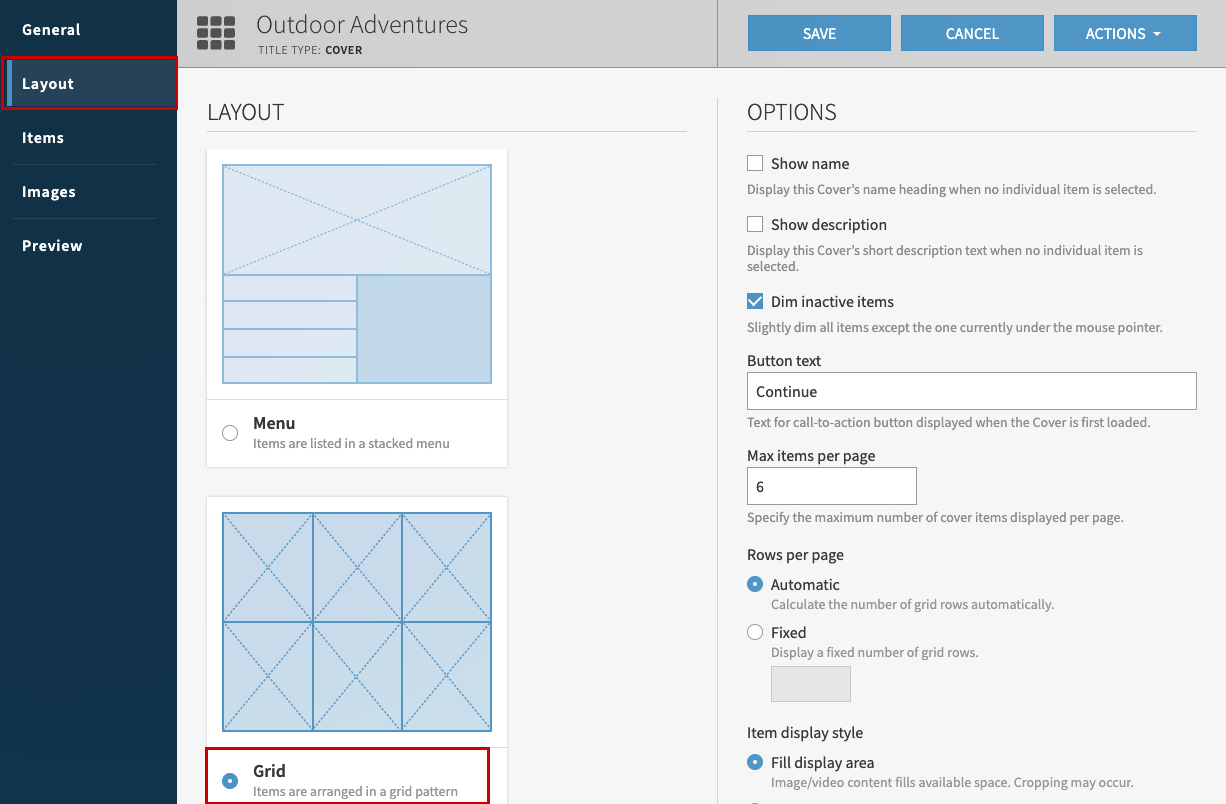The width and height of the screenshot is (1226, 804).
Task: Select Fill display area style
Action: pos(755,762)
